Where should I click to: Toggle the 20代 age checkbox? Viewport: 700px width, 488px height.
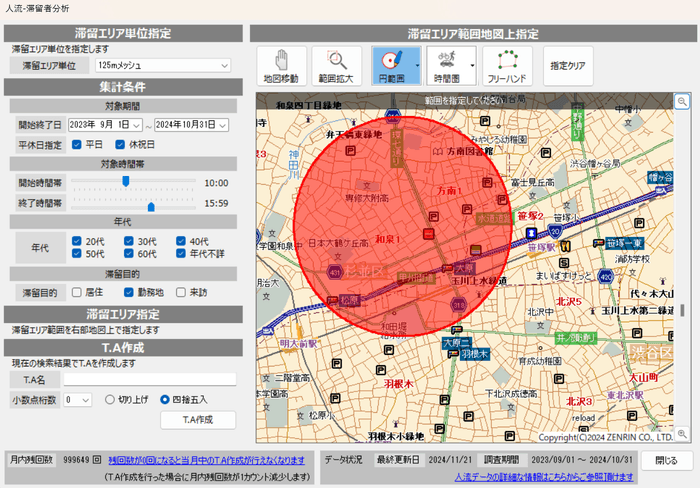pos(78,241)
